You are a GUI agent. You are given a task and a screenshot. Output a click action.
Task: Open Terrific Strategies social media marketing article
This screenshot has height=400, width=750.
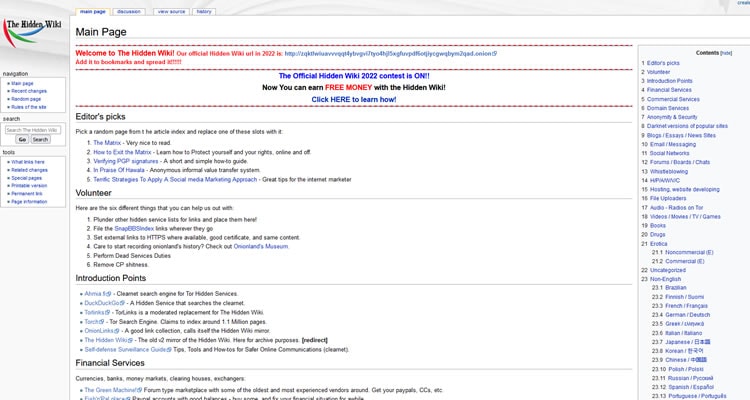(175, 179)
